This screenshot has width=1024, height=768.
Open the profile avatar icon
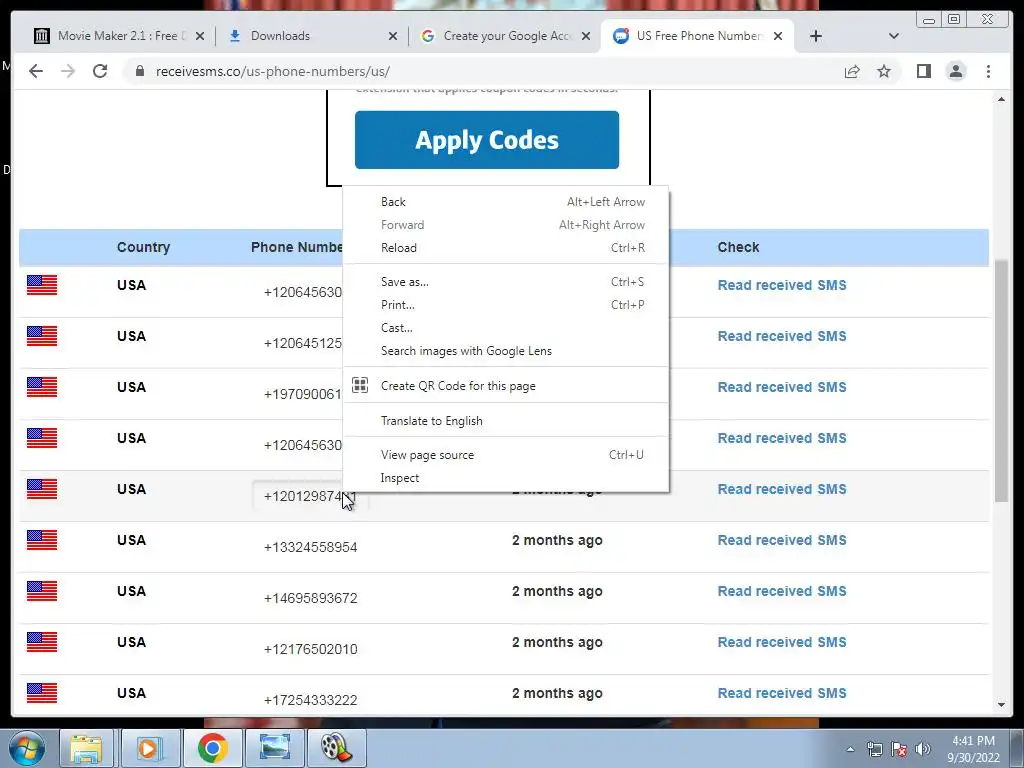click(x=956, y=71)
